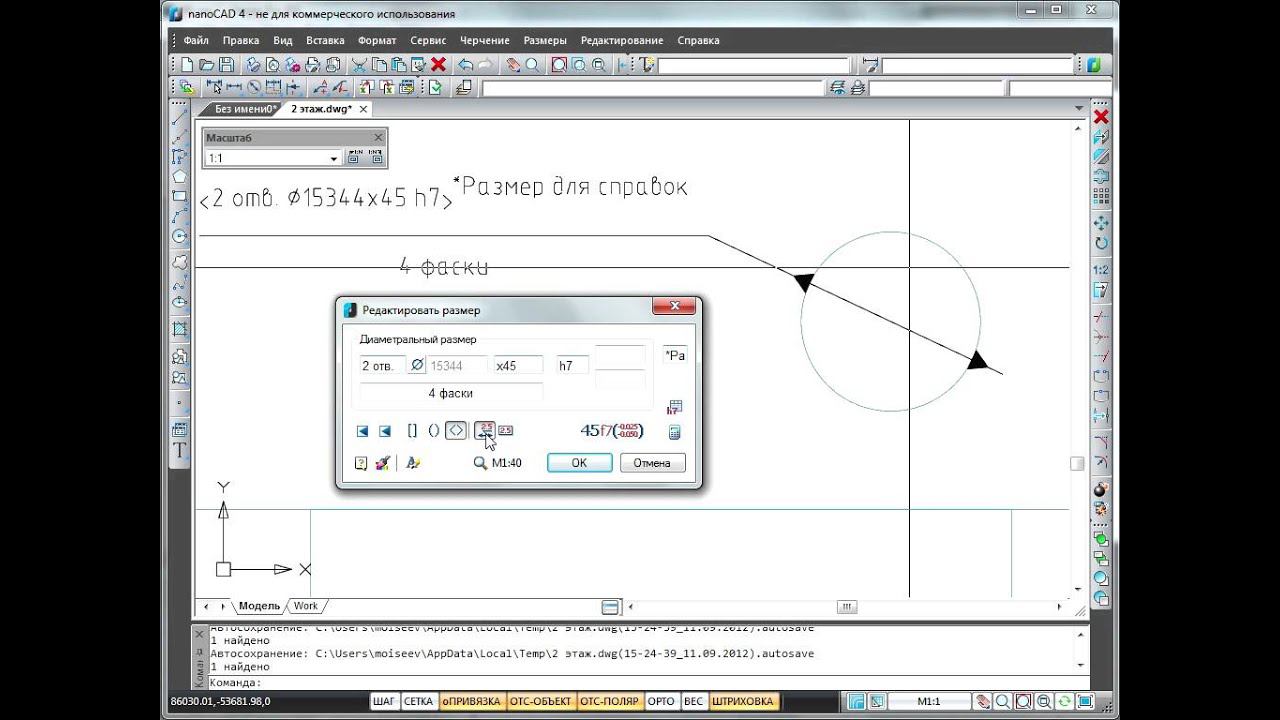Click the OK button in the dialog
Screen dimensions: 1280x720
pyautogui.click(x=579, y=463)
